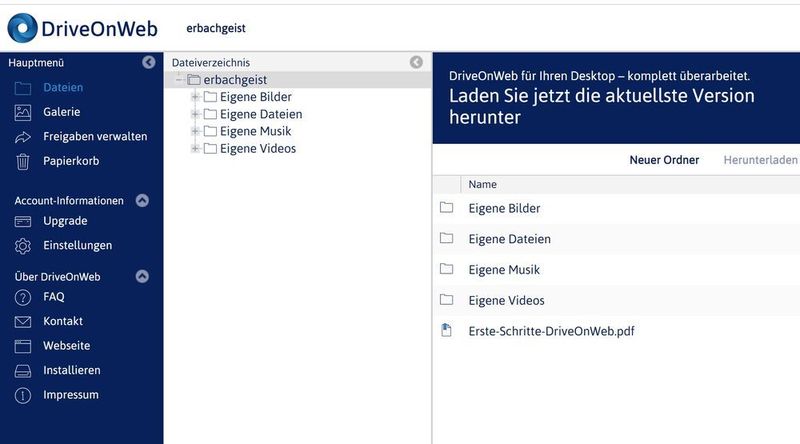Click the DriveOnWeb wordmark text

click(x=99, y=29)
